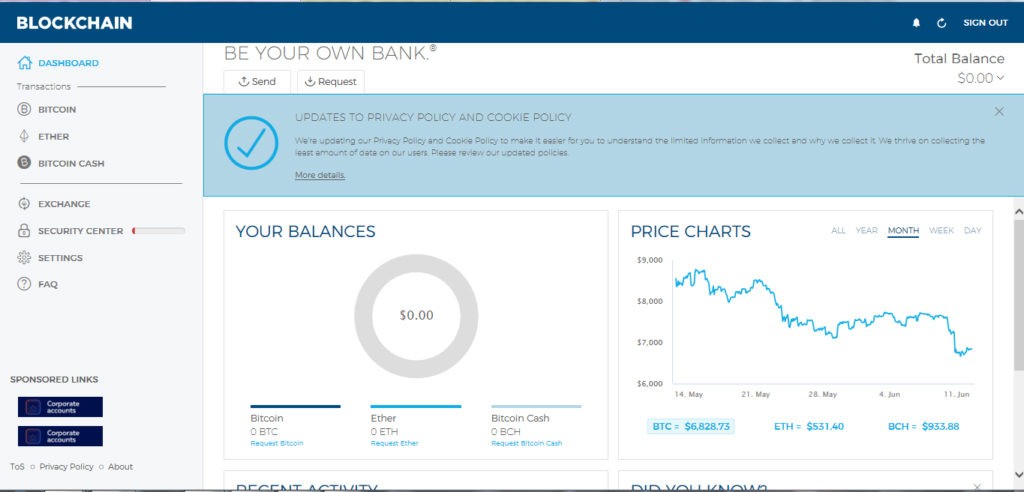Expand the Total Balance dropdown
1024x492 pixels.
tap(980, 78)
